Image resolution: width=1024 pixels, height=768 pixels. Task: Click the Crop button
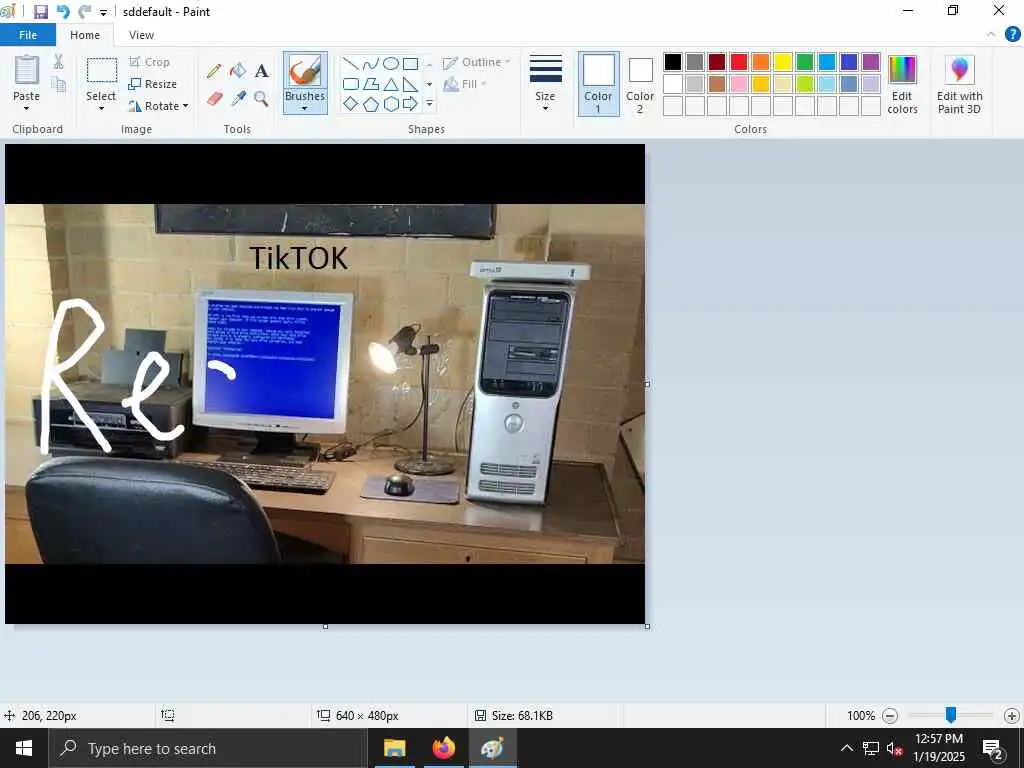tap(150, 62)
